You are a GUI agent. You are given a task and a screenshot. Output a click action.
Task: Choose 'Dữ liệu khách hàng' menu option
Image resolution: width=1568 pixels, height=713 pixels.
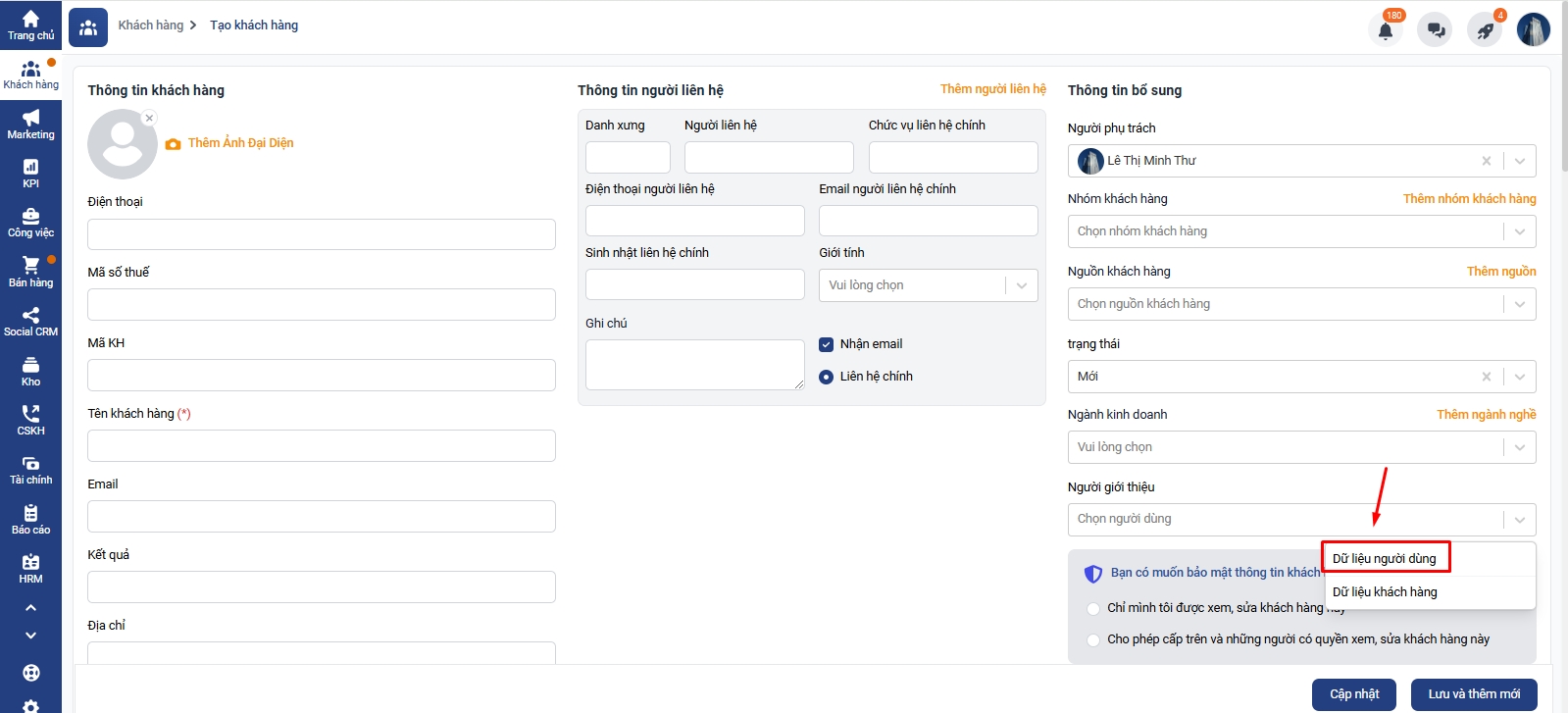[1385, 592]
